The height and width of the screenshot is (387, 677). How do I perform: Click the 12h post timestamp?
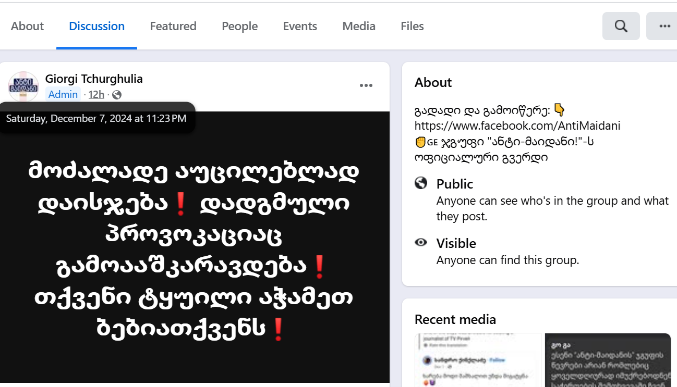[x=96, y=95]
